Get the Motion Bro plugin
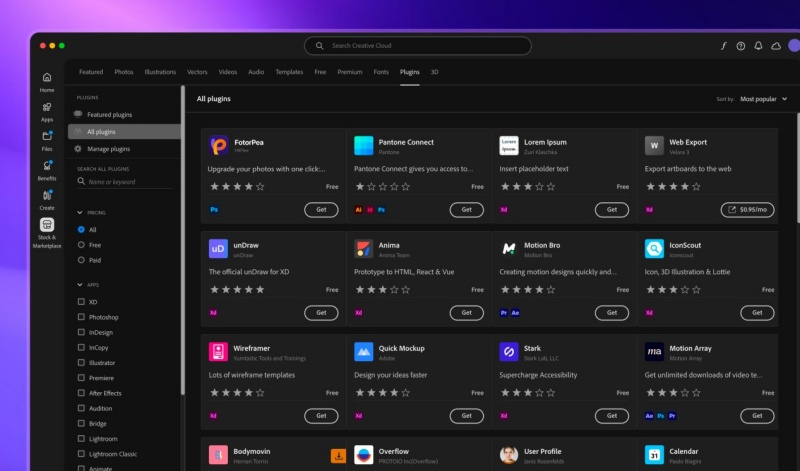Screen dimensions: 800x471 click(612, 313)
